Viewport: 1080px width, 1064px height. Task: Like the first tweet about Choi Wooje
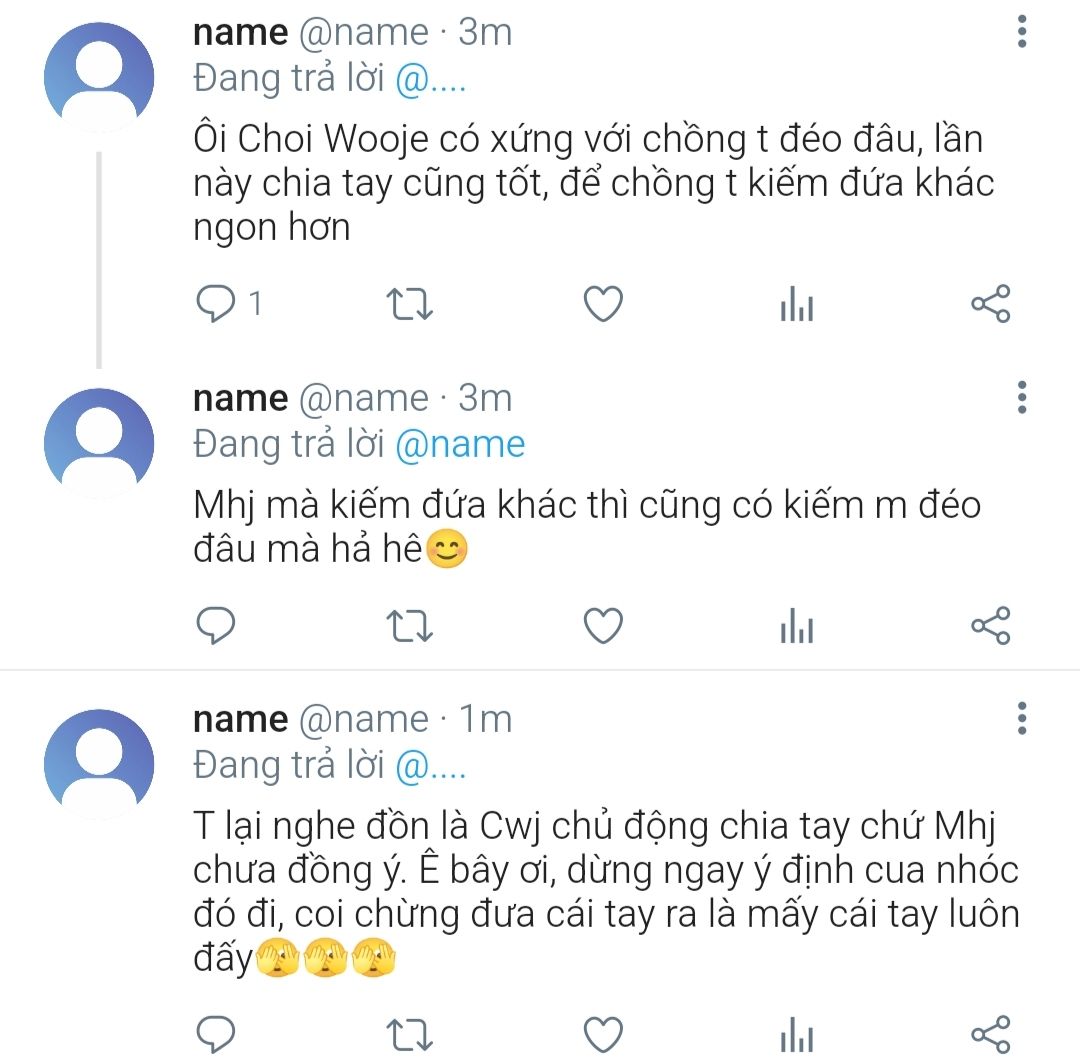tap(603, 304)
